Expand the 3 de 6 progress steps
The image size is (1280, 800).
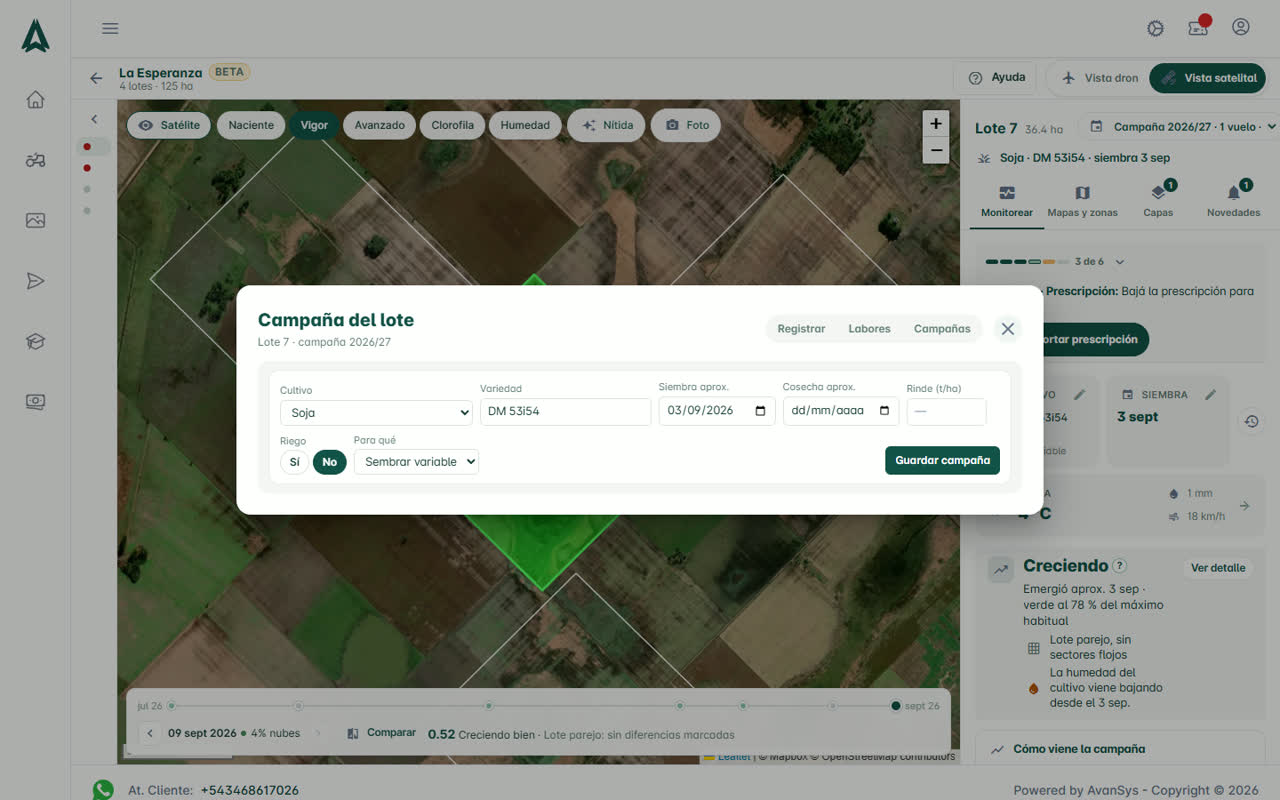click(x=1119, y=262)
